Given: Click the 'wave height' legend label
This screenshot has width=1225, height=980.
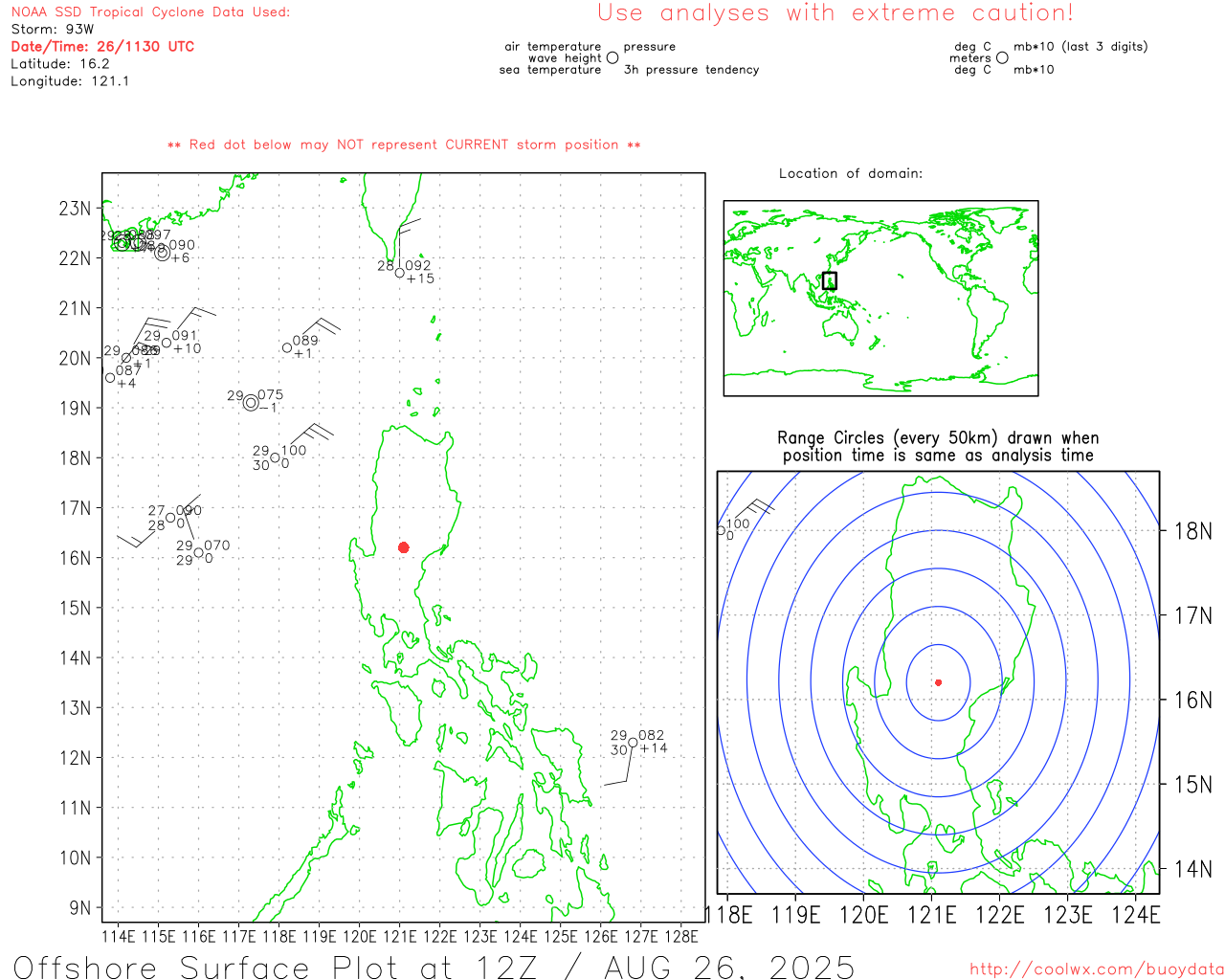Looking at the screenshot, I should tap(565, 58).
